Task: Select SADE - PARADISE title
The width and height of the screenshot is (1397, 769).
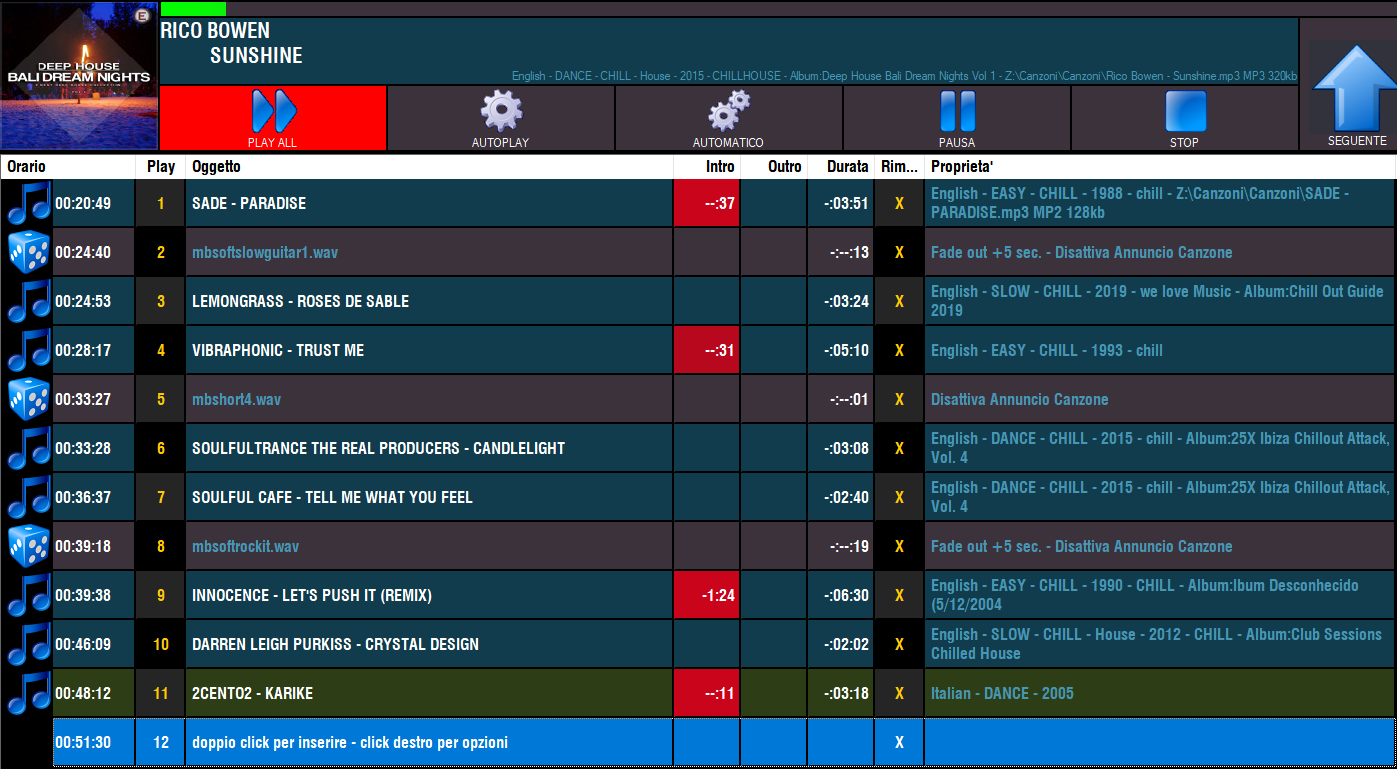Action: (x=249, y=203)
